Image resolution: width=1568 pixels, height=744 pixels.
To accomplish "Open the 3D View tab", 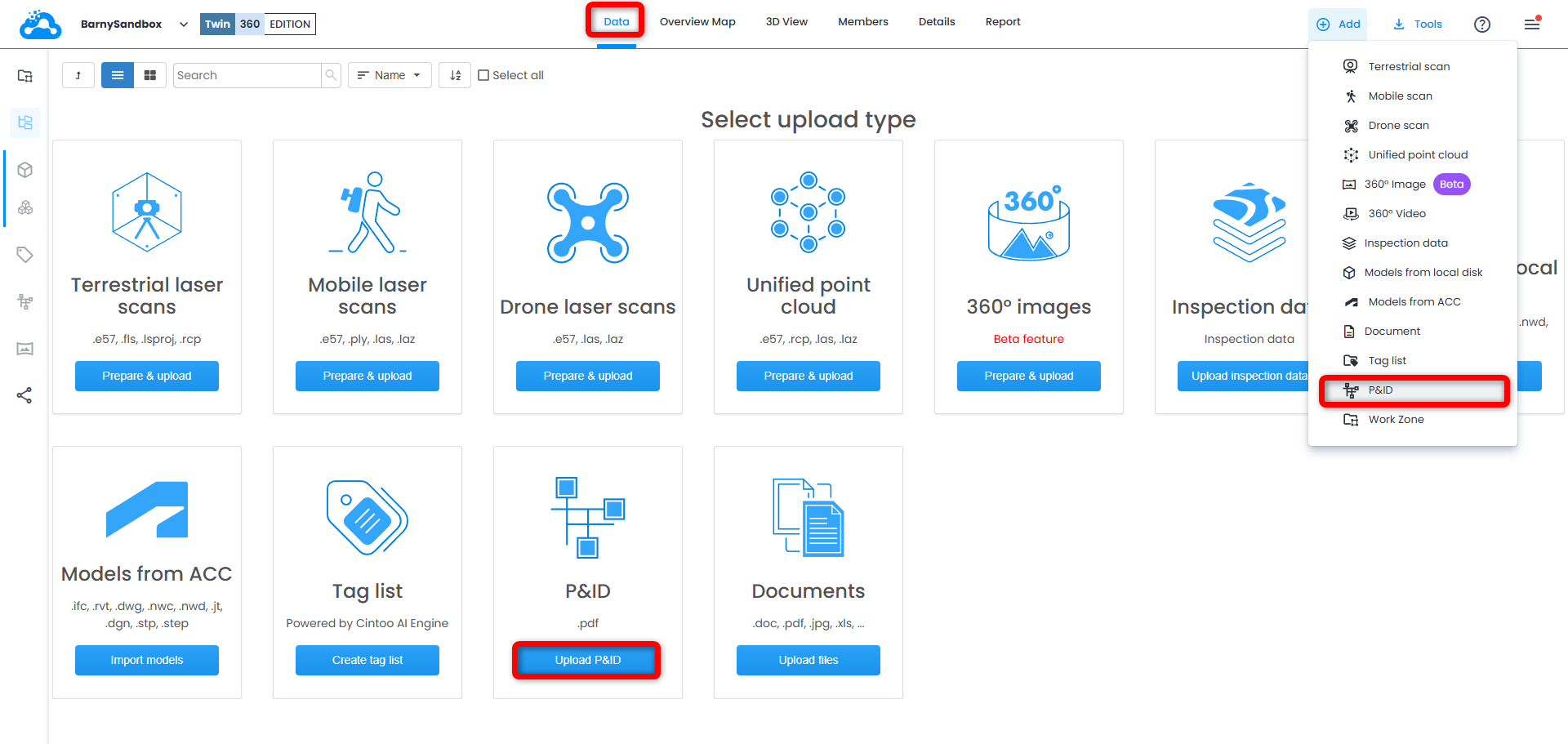I will click(x=786, y=22).
